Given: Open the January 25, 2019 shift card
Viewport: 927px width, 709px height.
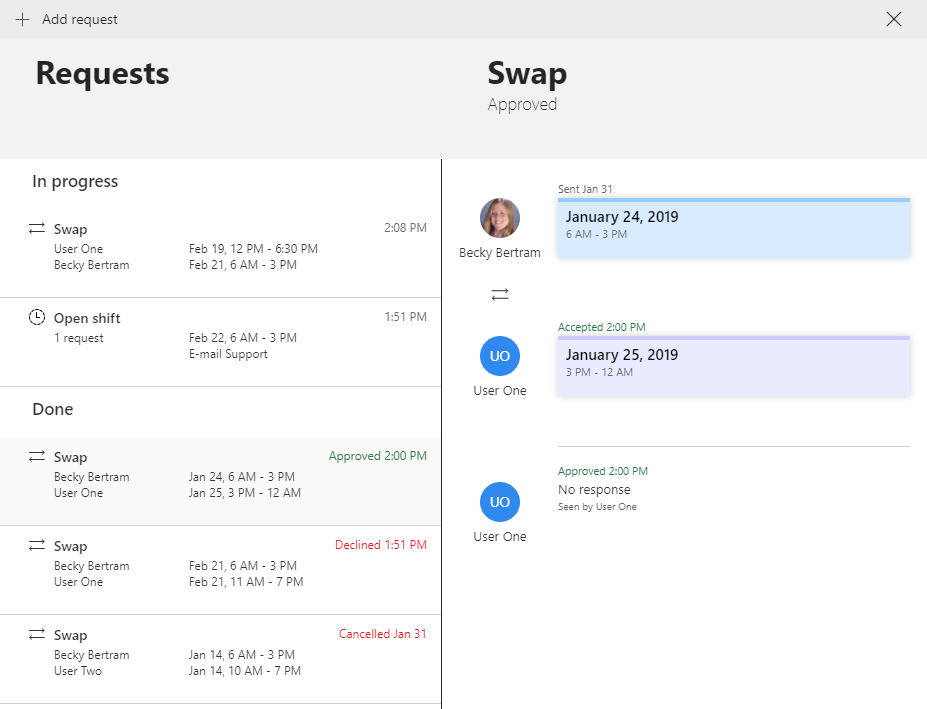Looking at the screenshot, I should click(733, 366).
